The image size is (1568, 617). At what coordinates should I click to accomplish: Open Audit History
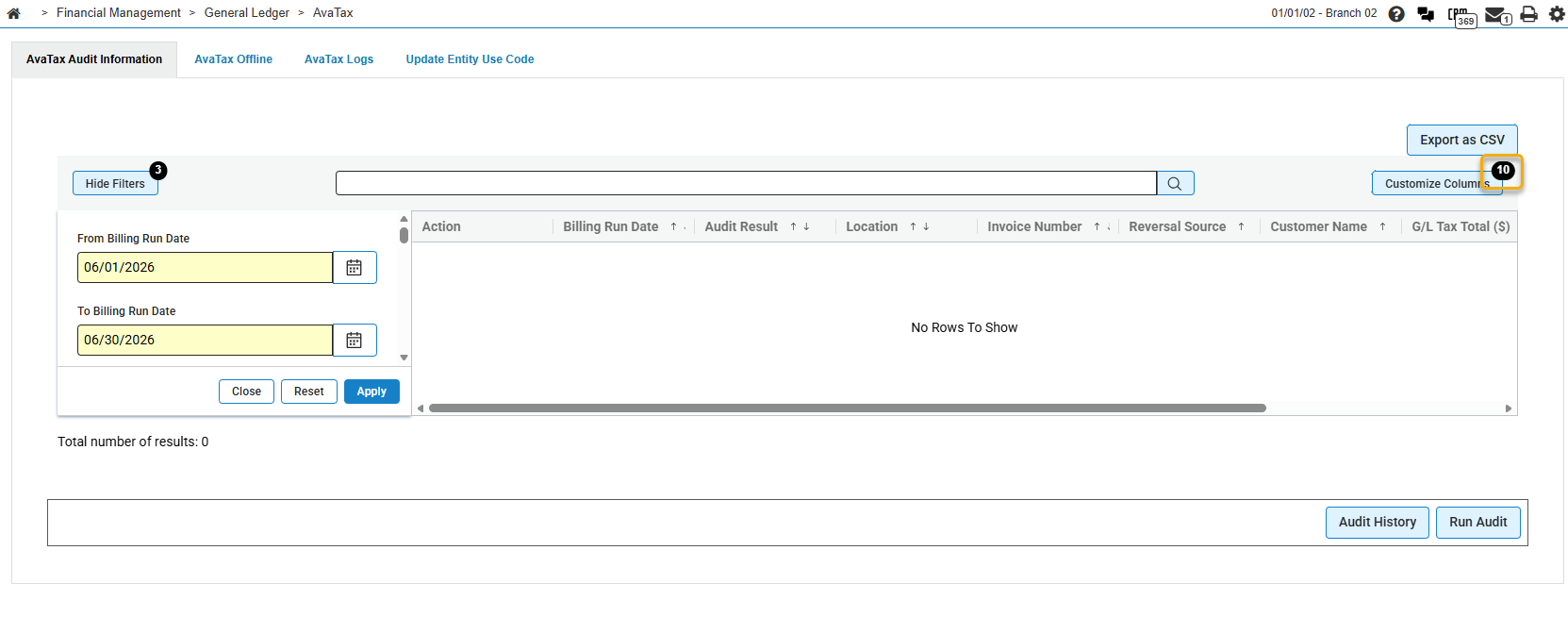tap(1378, 523)
